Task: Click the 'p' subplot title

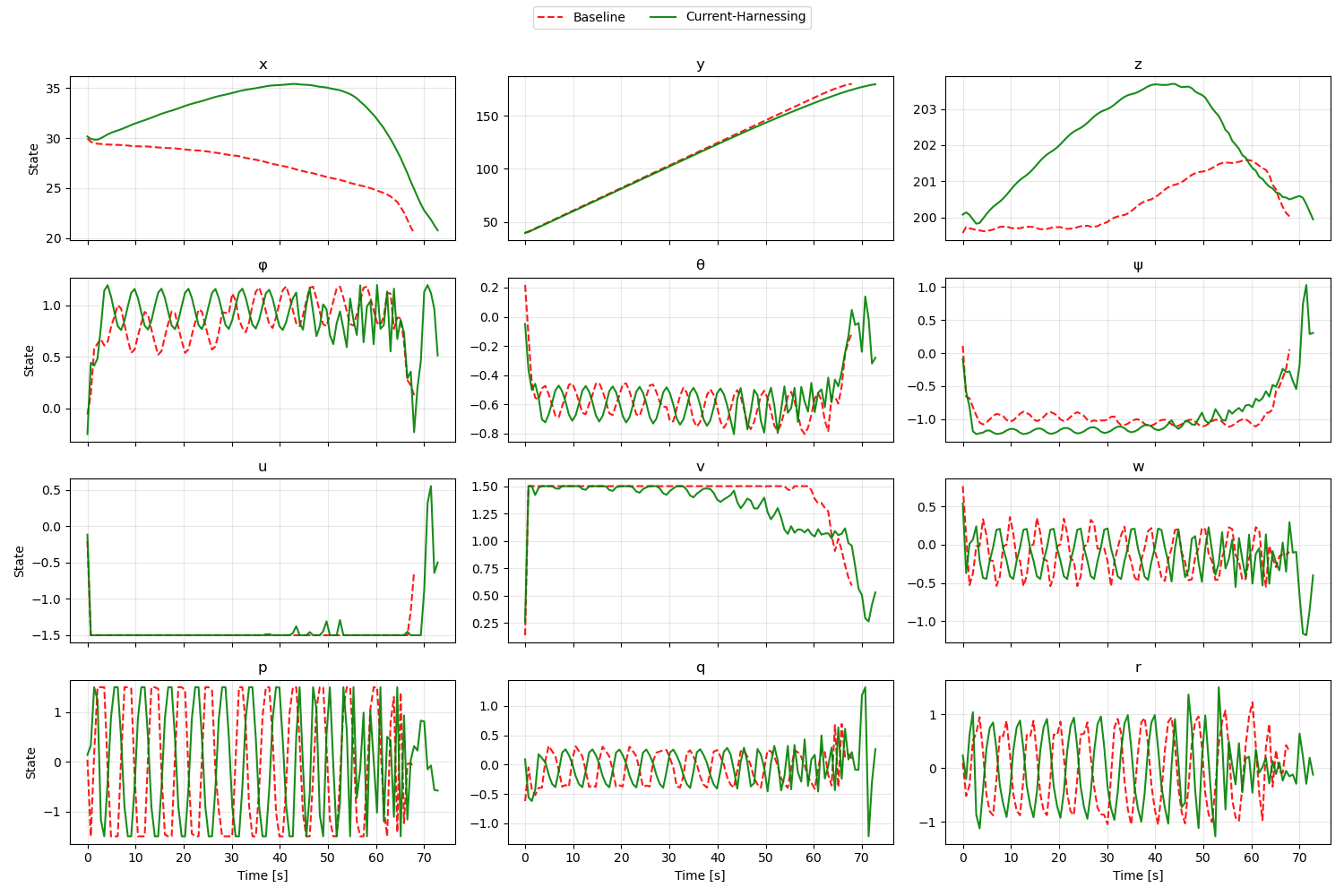Action: [263, 668]
